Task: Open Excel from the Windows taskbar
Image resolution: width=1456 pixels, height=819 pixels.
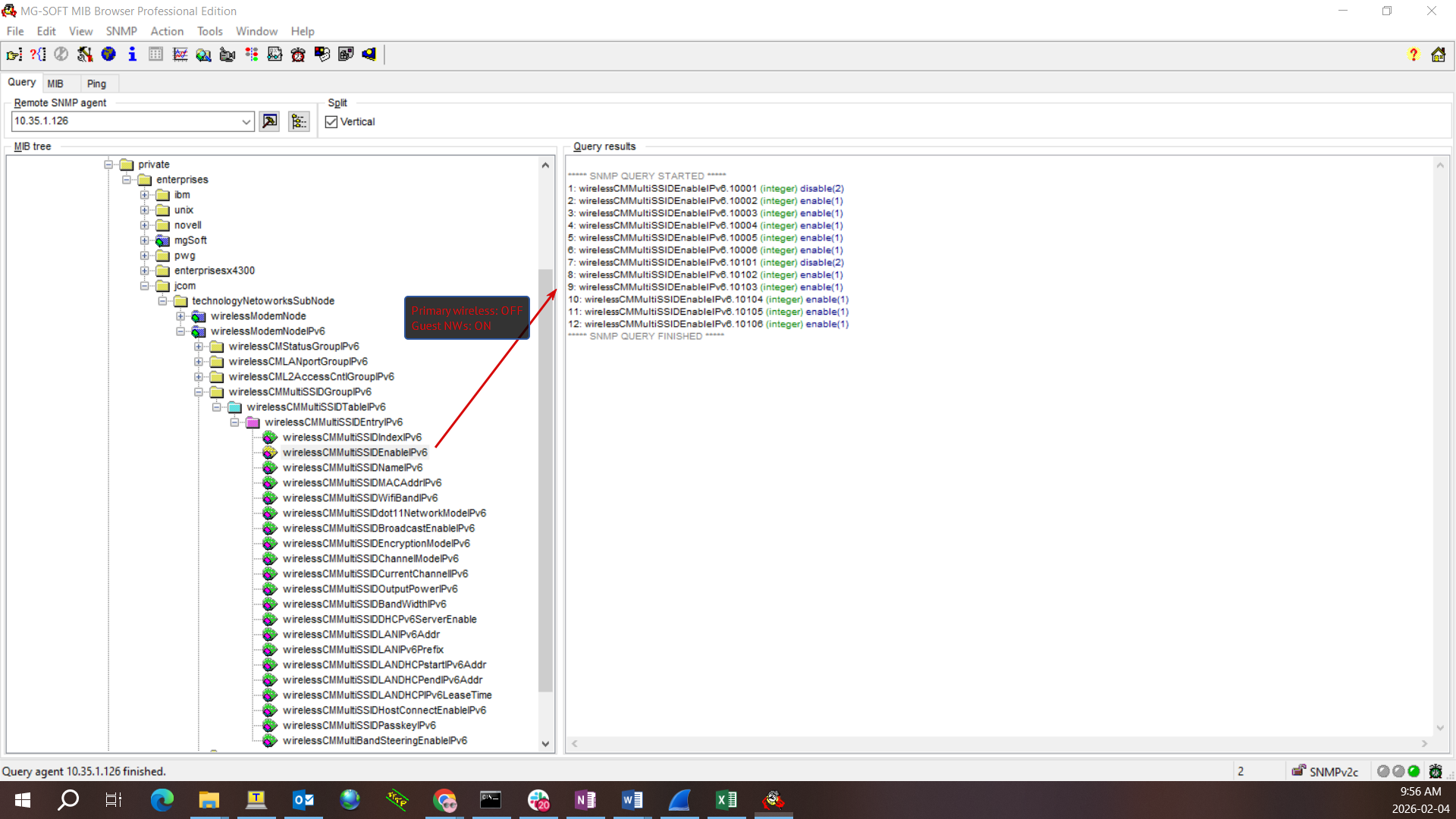Action: coord(726,799)
